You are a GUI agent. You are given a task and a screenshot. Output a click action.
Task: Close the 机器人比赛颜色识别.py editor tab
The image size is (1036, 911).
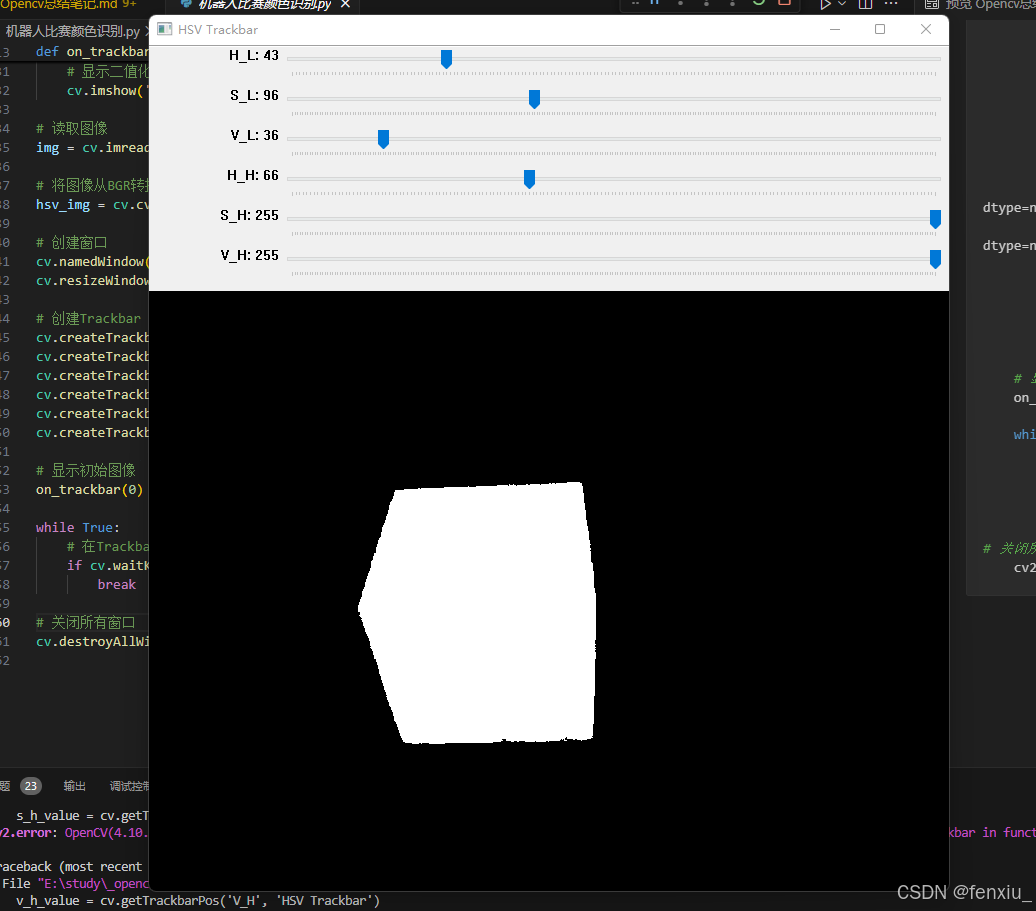click(345, 5)
